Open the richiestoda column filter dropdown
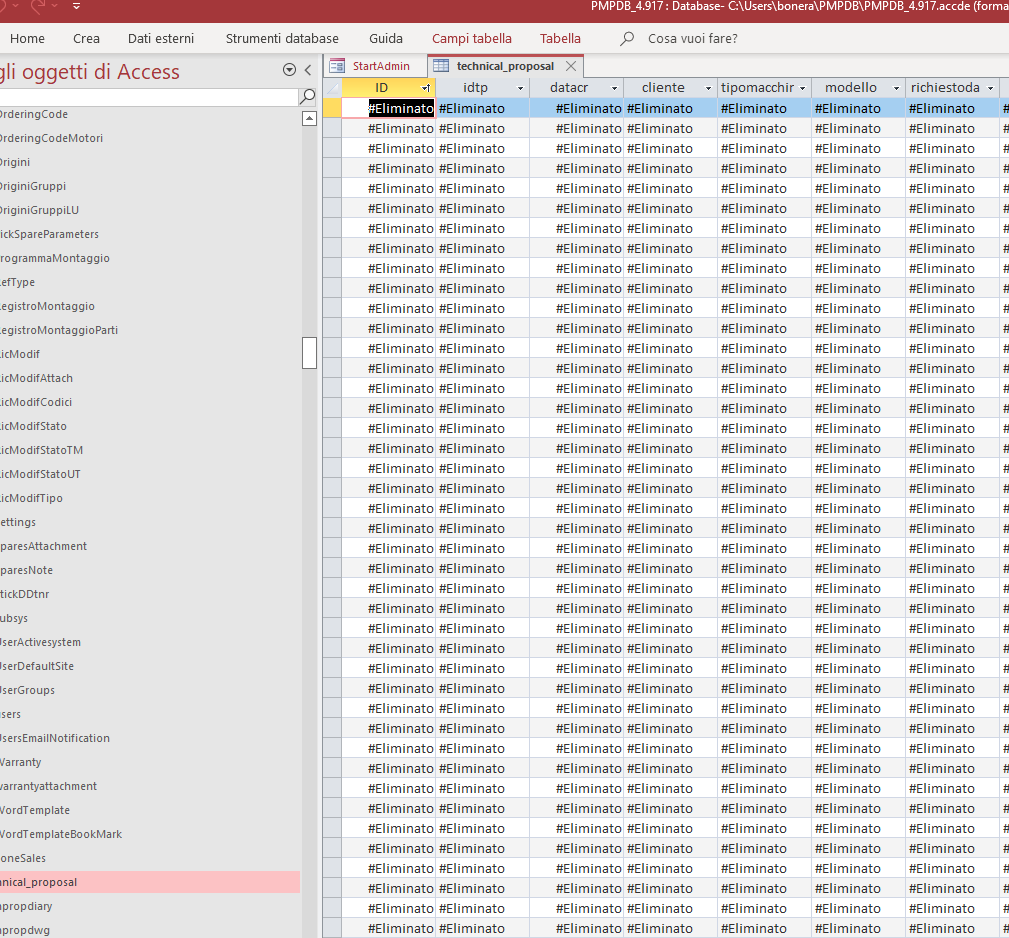The image size is (1009, 938). click(x=990, y=88)
